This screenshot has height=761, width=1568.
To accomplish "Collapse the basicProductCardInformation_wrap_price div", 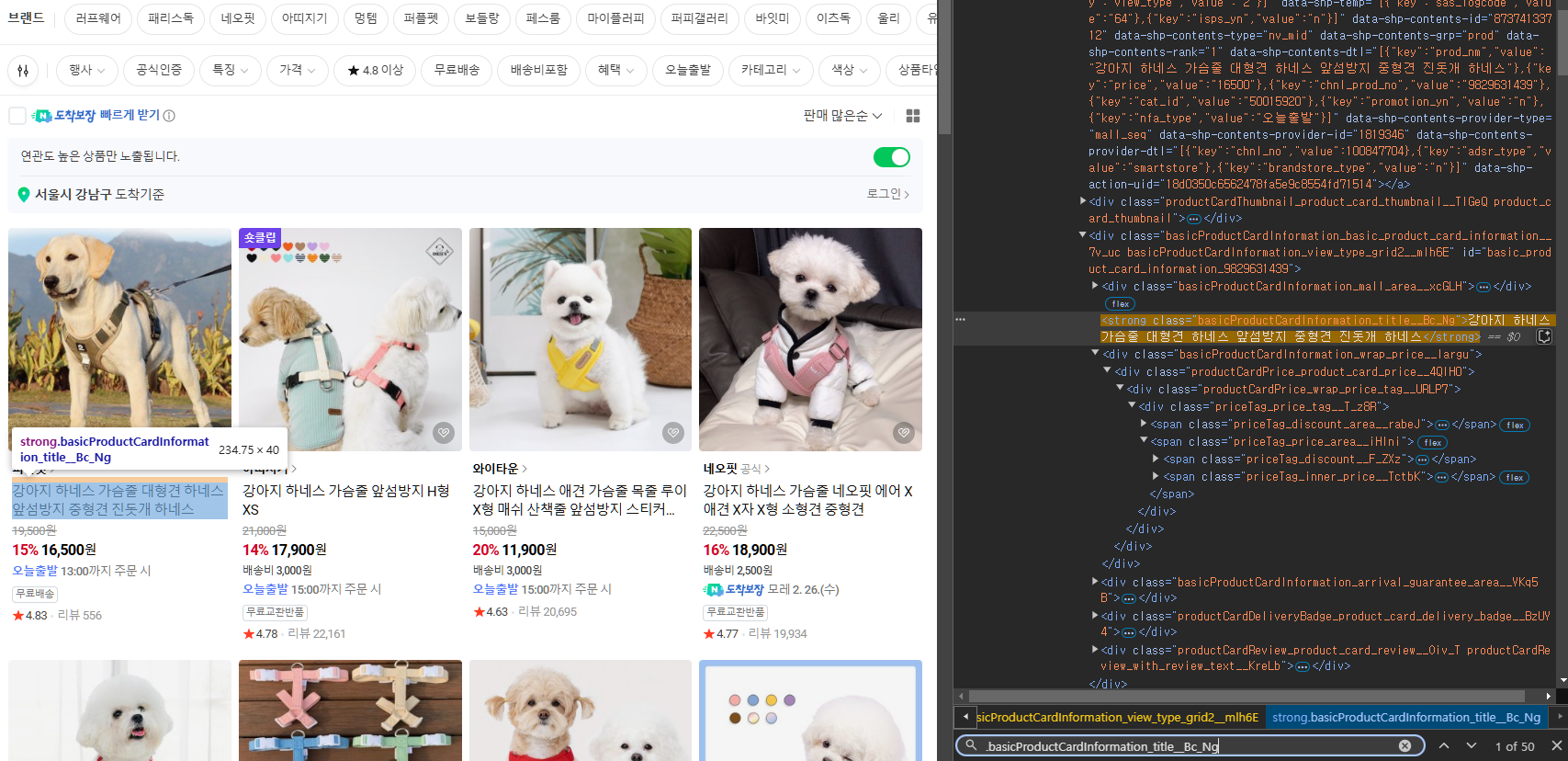I will [1095, 354].
